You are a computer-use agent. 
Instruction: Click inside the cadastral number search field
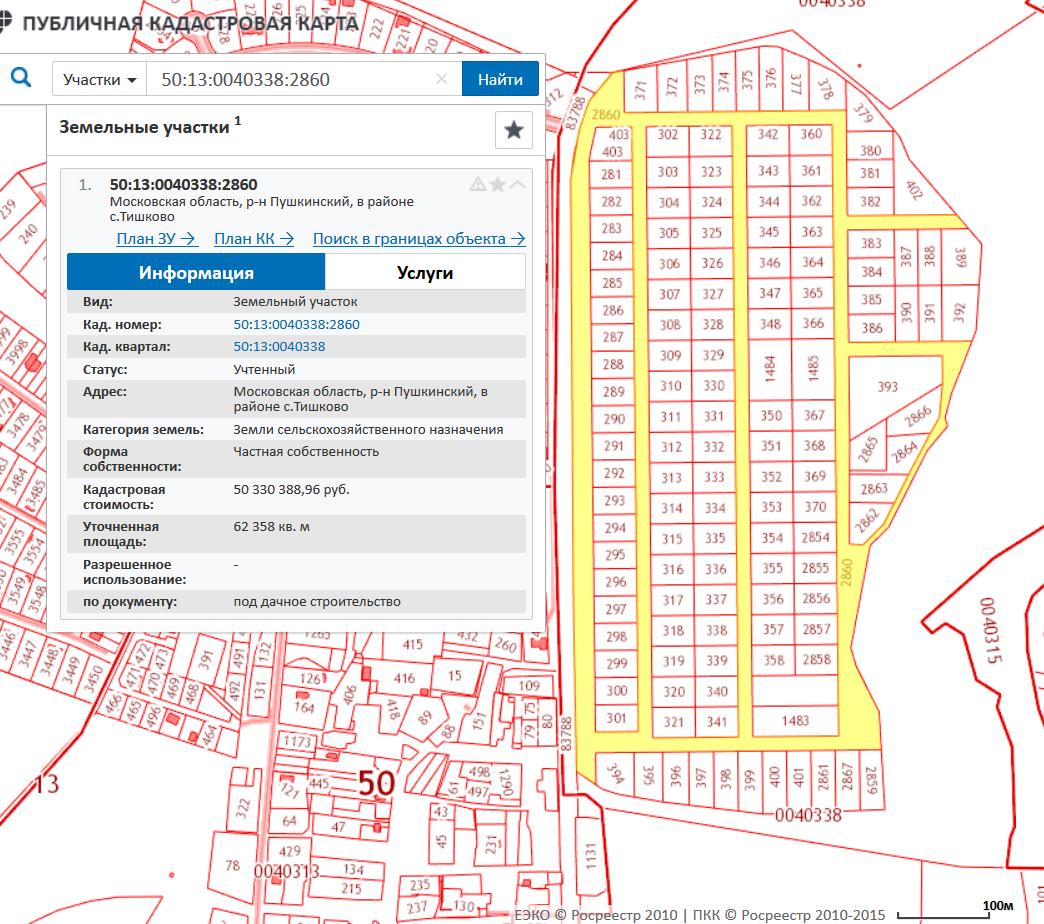click(x=290, y=79)
